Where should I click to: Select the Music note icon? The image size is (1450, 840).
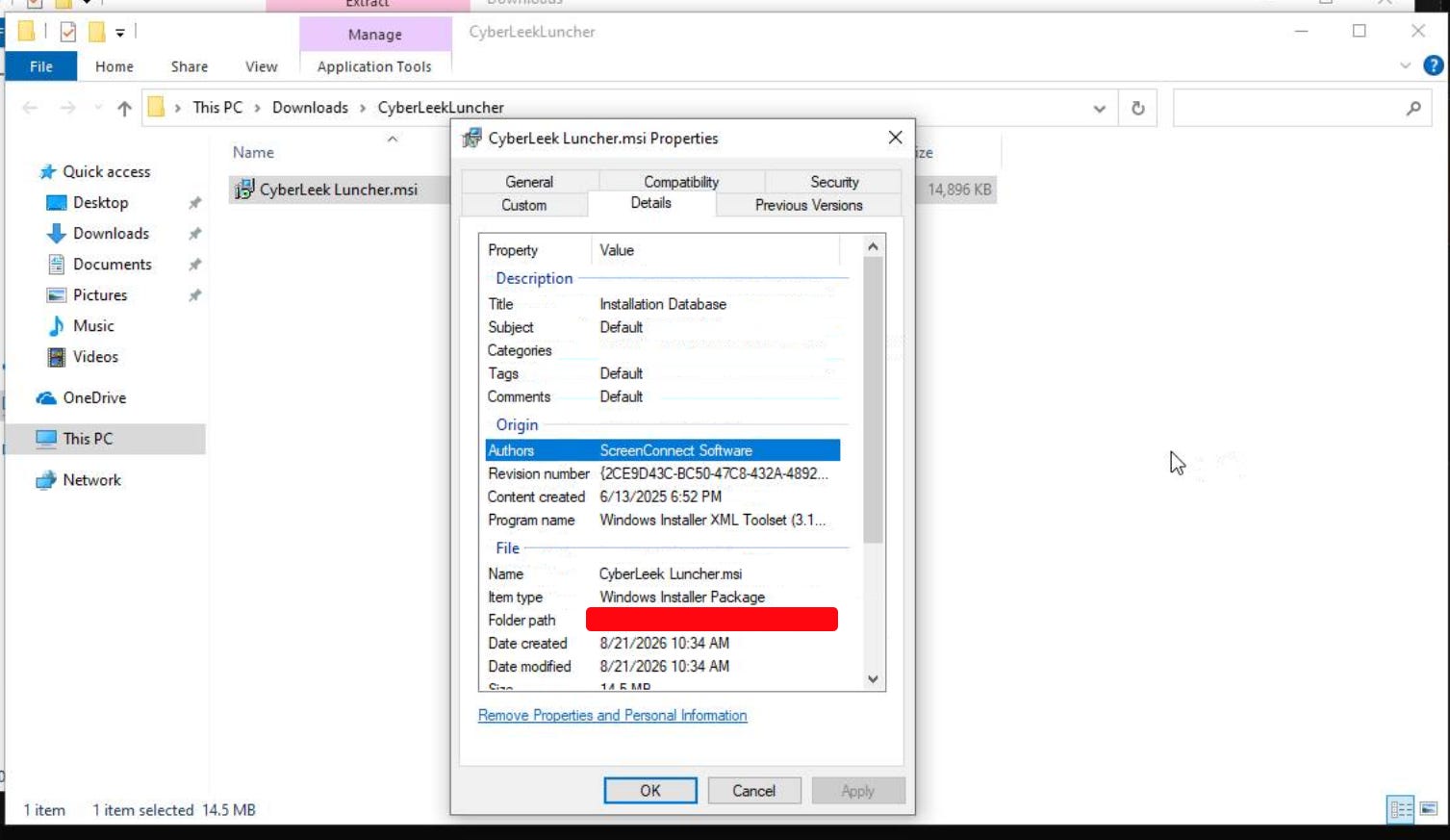click(x=57, y=326)
